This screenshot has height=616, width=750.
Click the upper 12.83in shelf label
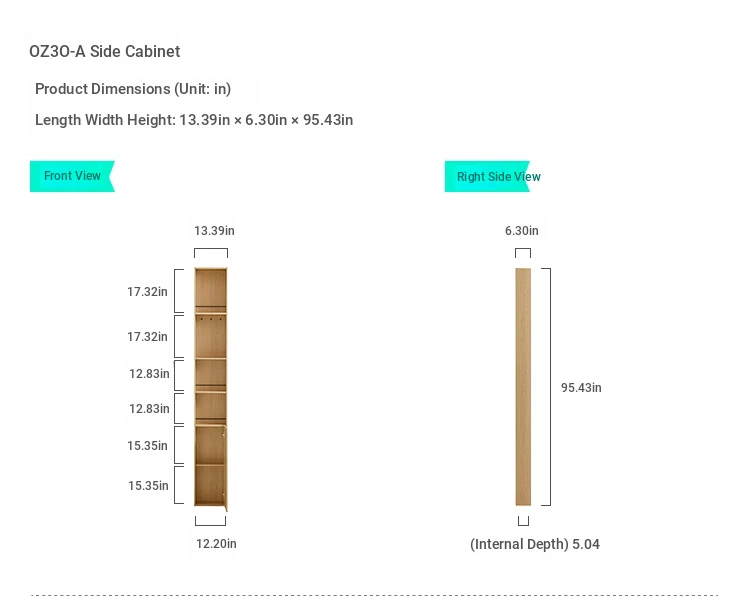(149, 374)
